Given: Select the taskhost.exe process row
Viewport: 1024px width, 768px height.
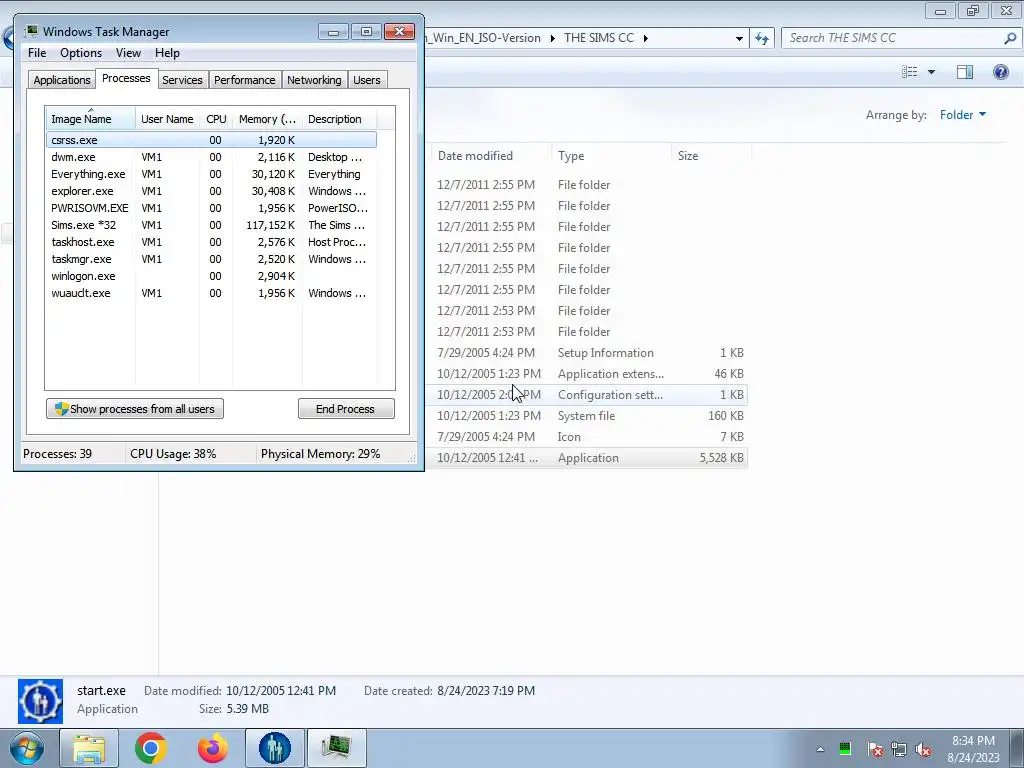Looking at the screenshot, I should click(211, 242).
